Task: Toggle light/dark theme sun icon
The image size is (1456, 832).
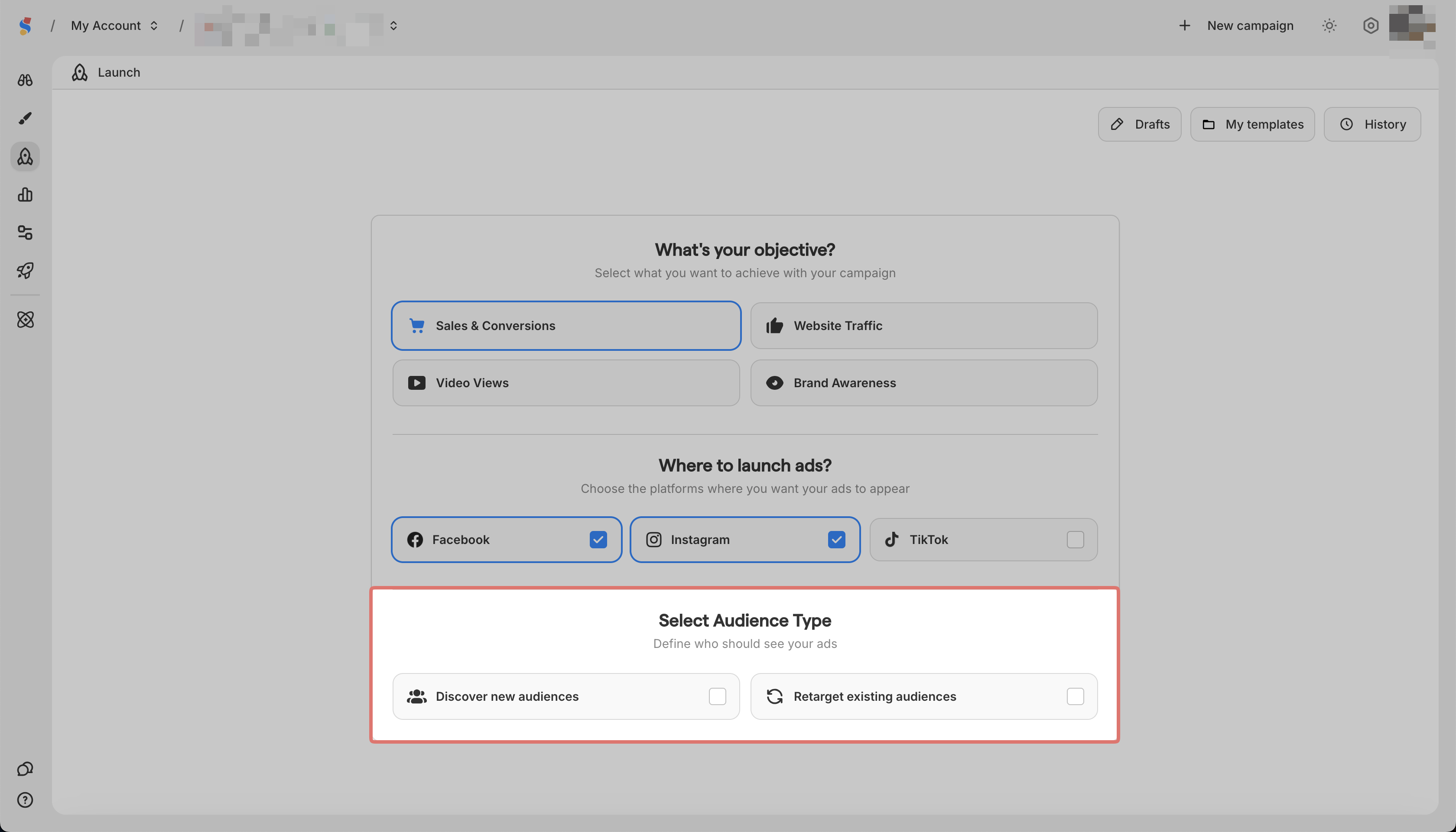Action: click(x=1329, y=26)
